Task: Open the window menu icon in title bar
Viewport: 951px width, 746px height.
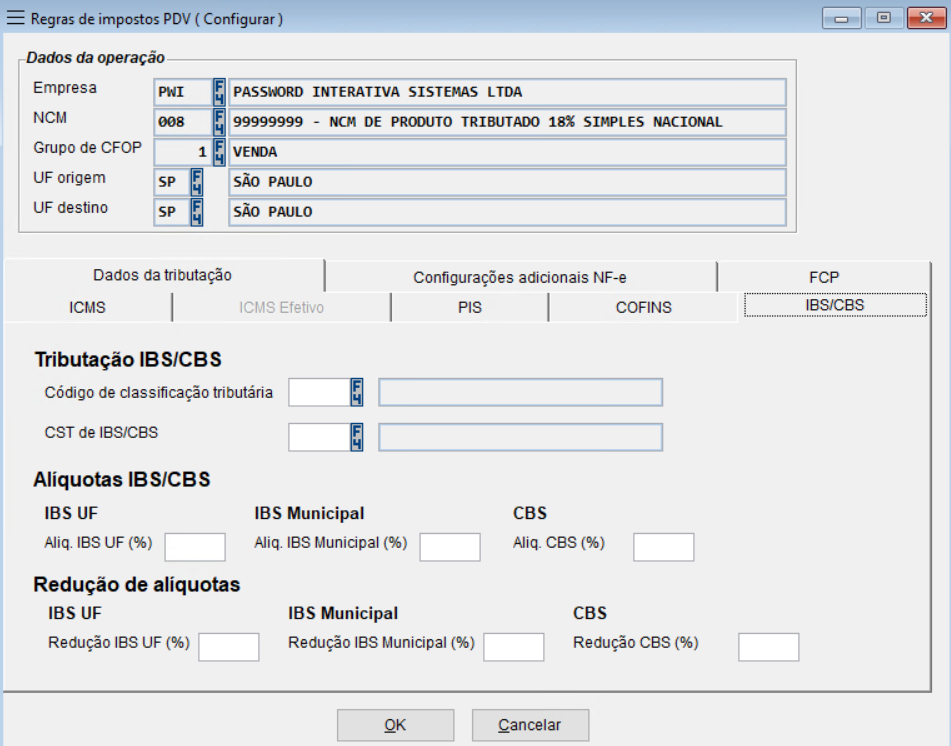Action: (16, 18)
